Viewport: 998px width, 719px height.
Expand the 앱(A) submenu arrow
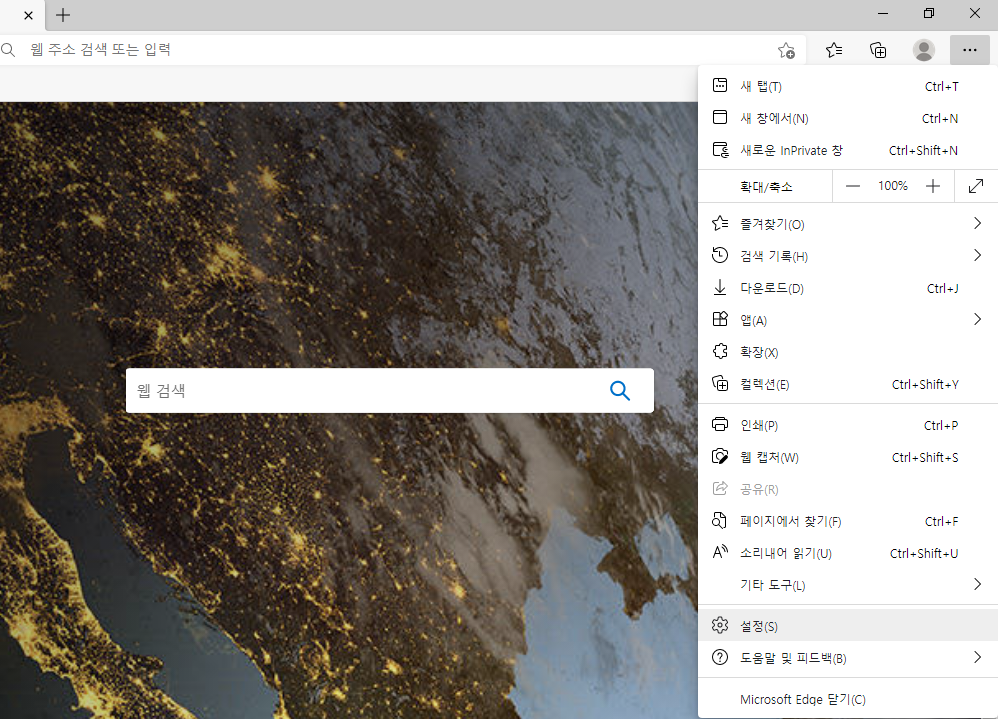(978, 319)
